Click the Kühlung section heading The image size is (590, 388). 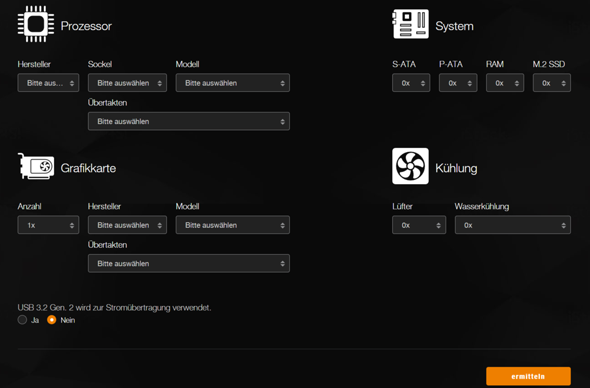pyautogui.click(x=456, y=168)
